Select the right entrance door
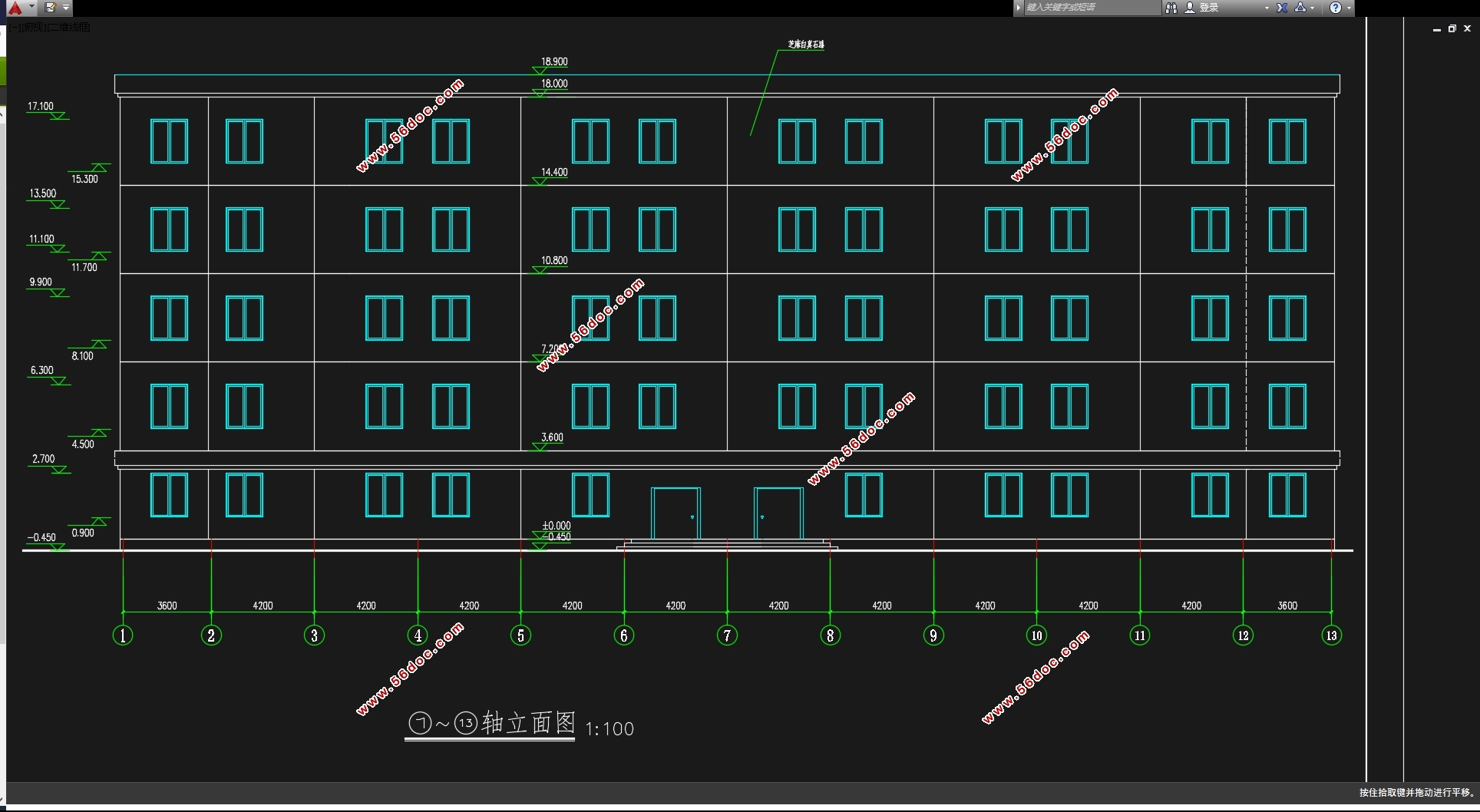 778,513
